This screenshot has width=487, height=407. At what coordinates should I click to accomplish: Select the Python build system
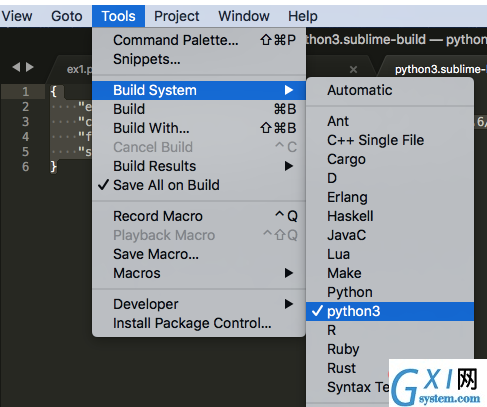tap(390, 292)
